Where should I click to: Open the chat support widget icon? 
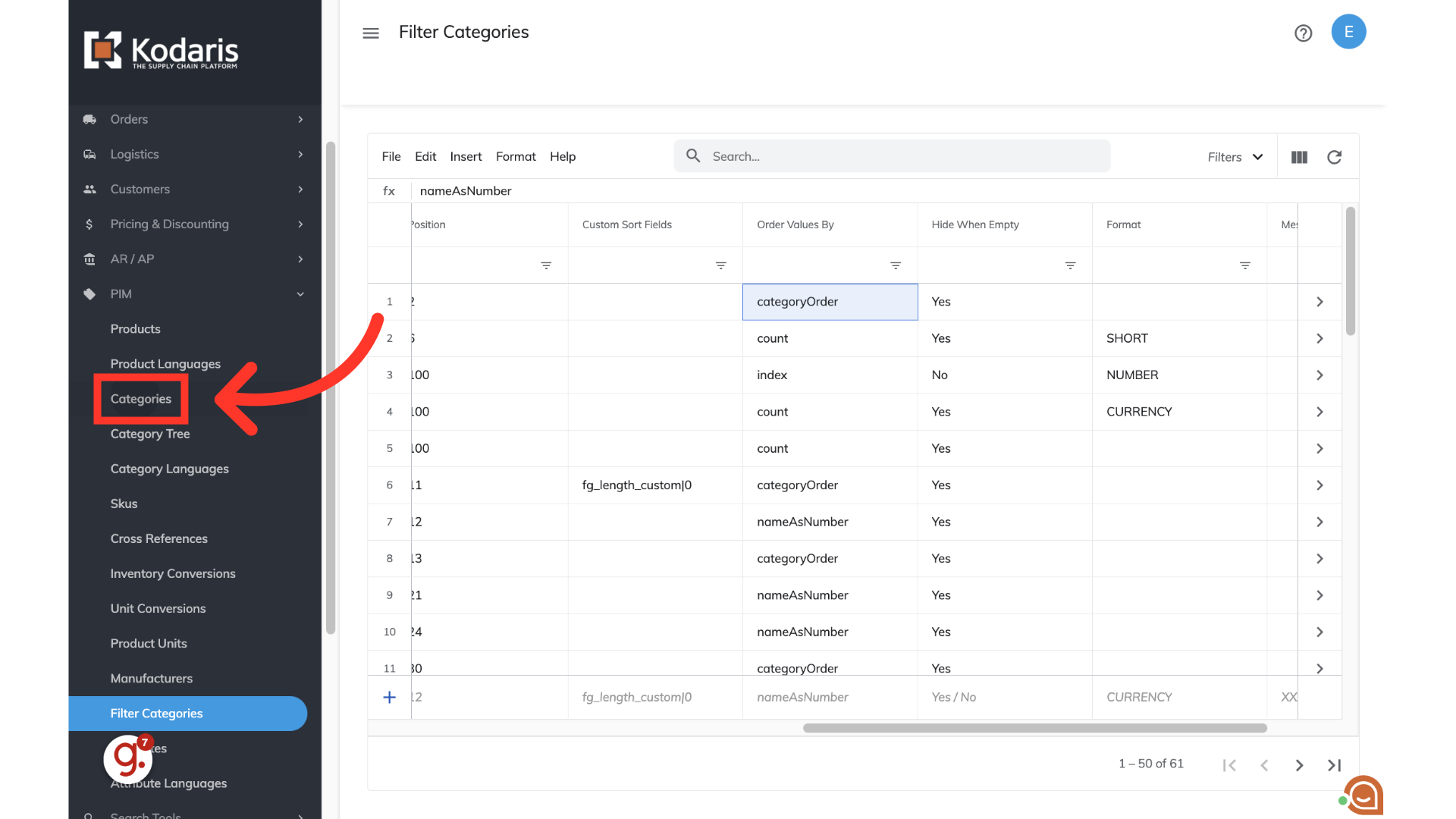pyautogui.click(x=1364, y=795)
